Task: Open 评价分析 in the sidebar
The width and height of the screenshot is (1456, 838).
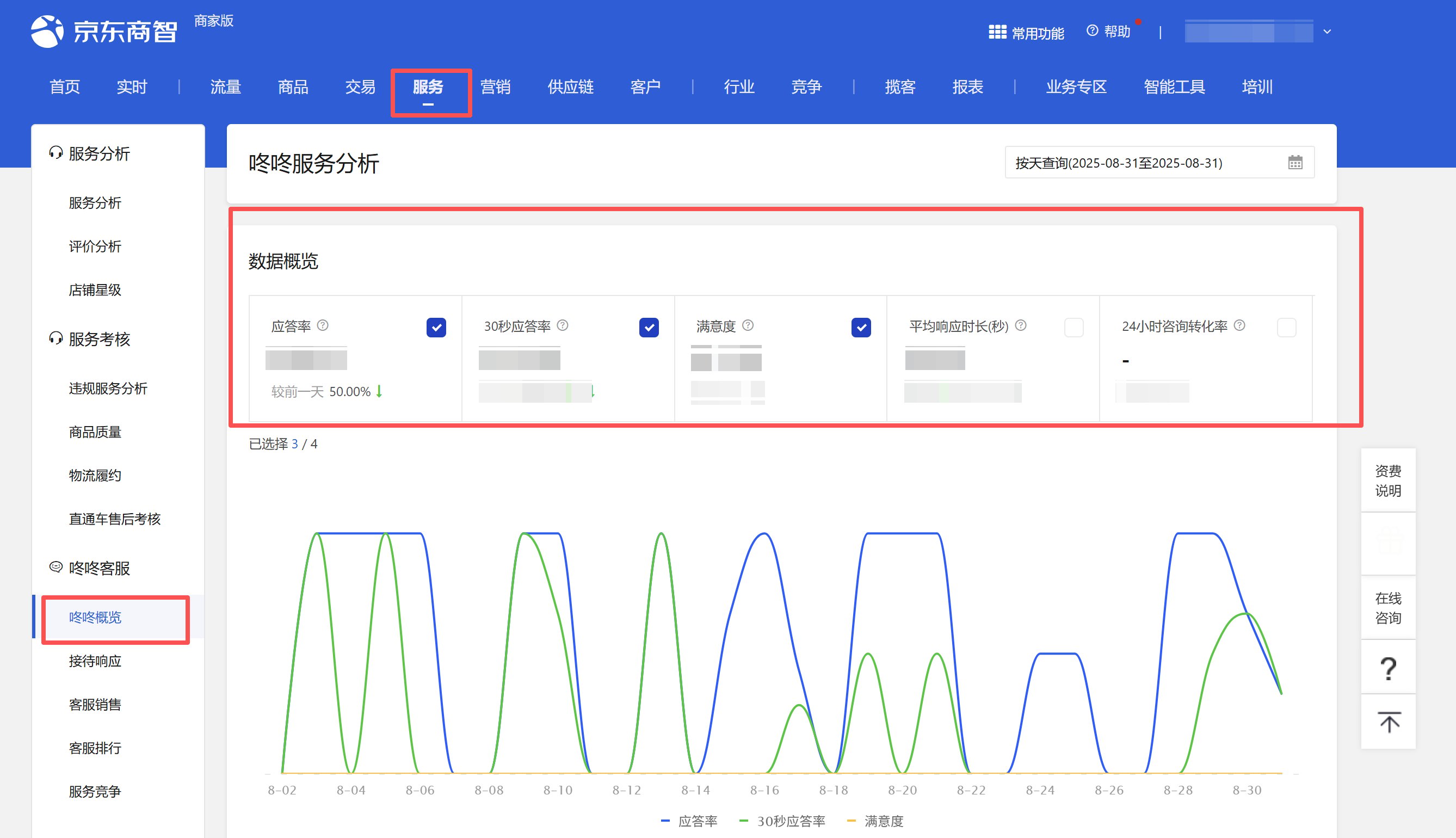Action: pos(95,247)
